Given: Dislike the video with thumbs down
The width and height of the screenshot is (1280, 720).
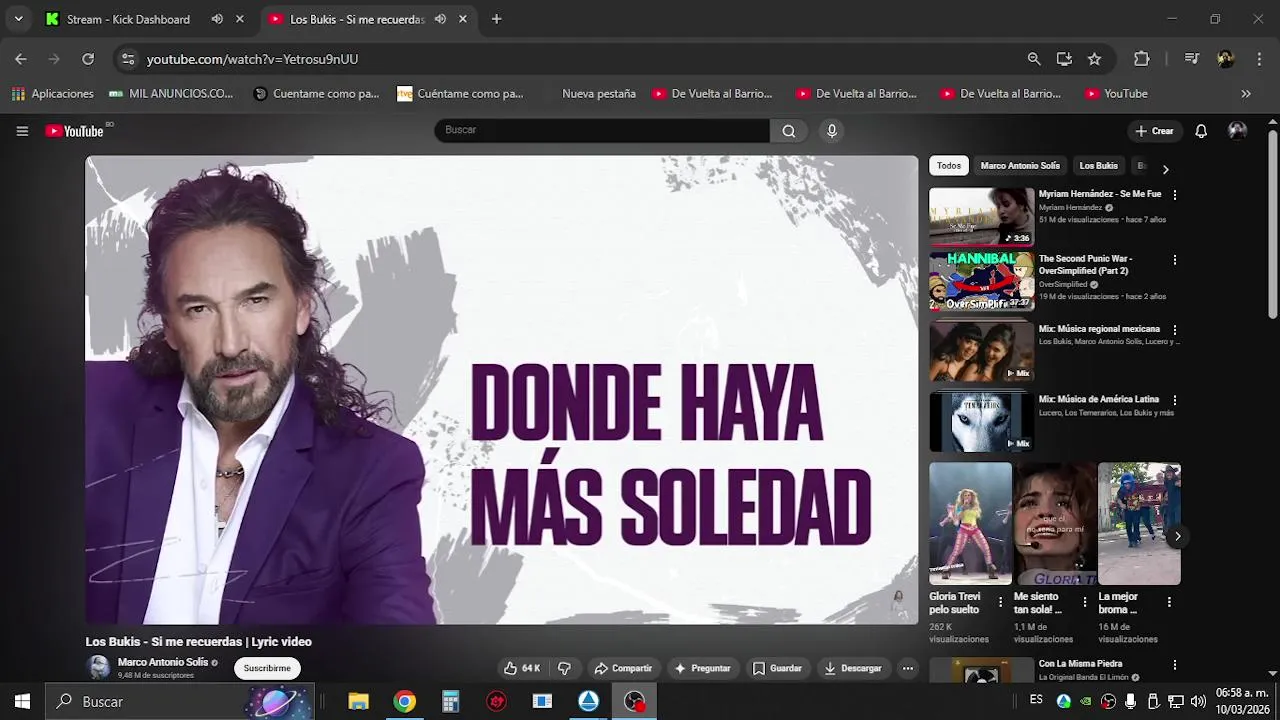Looking at the screenshot, I should (x=564, y=668).
